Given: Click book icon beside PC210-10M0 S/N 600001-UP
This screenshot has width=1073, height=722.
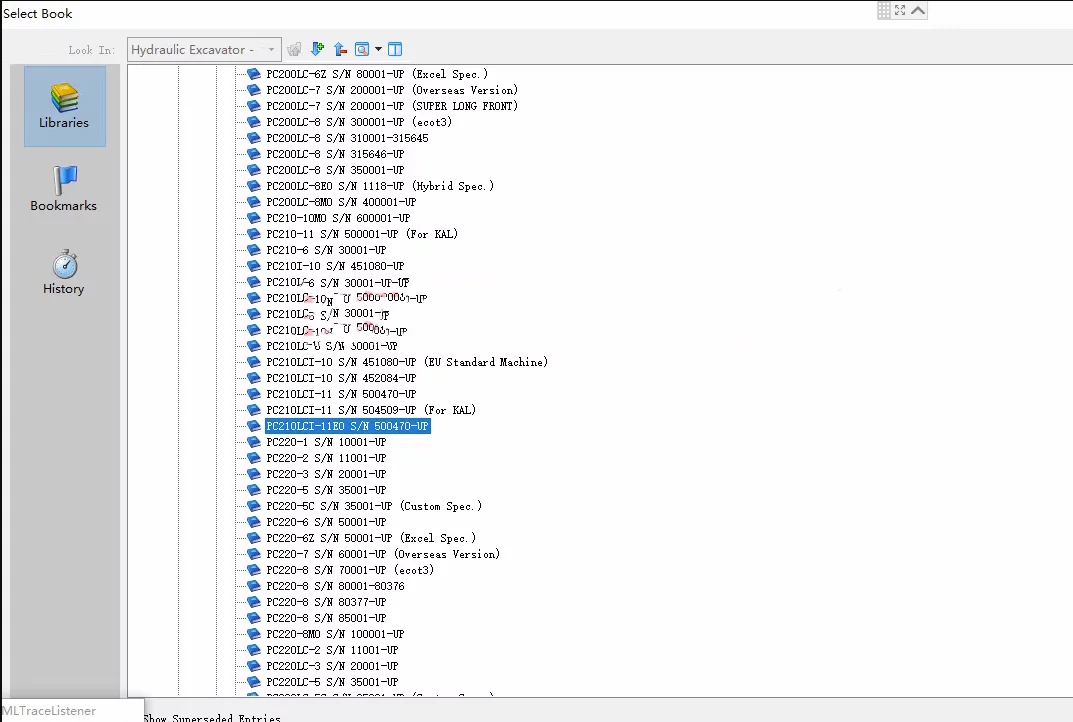Looking at the screenshot, I should [x=254, y=218].
